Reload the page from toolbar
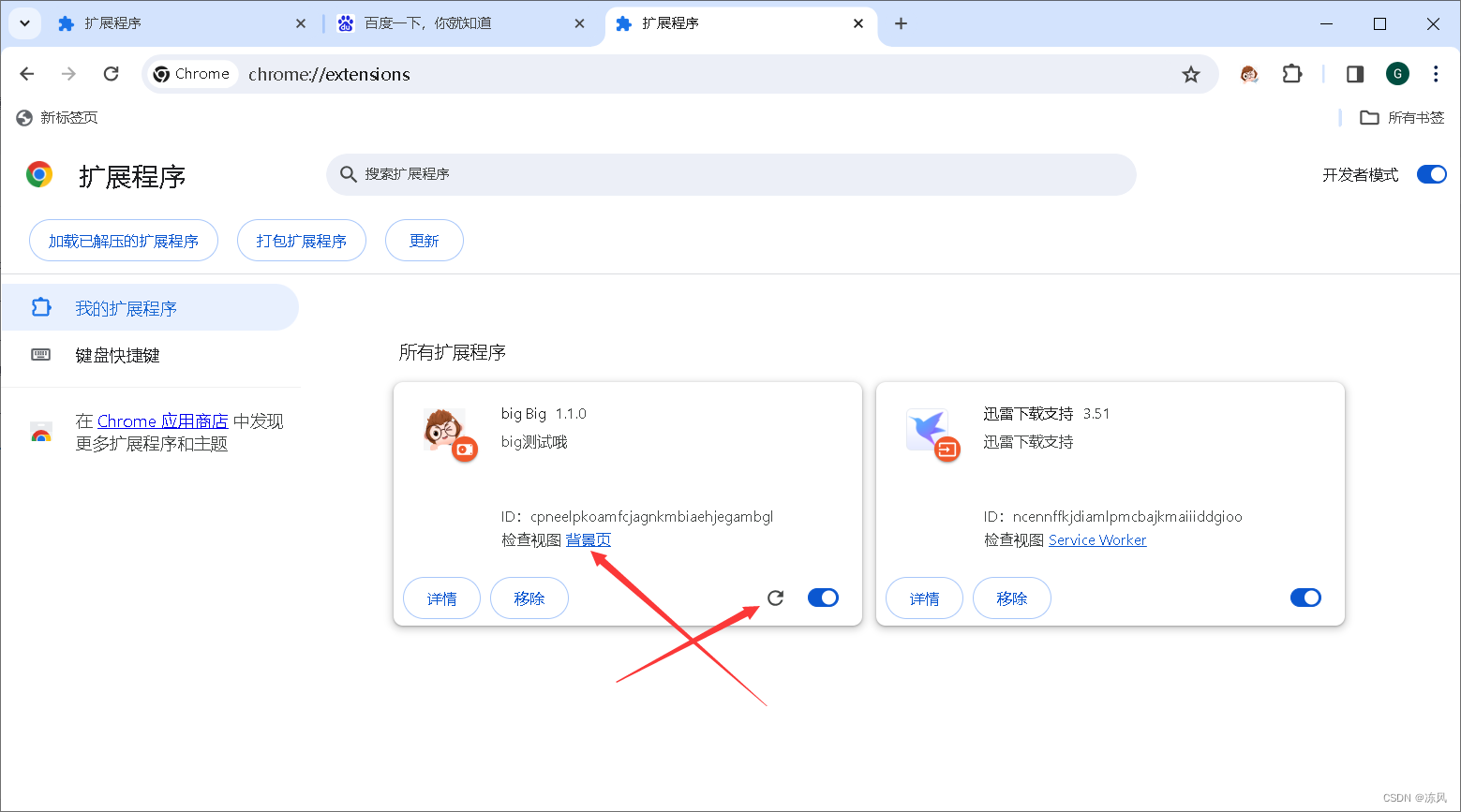This screenshot has width=1461, height=812. (x=111, y=74)
